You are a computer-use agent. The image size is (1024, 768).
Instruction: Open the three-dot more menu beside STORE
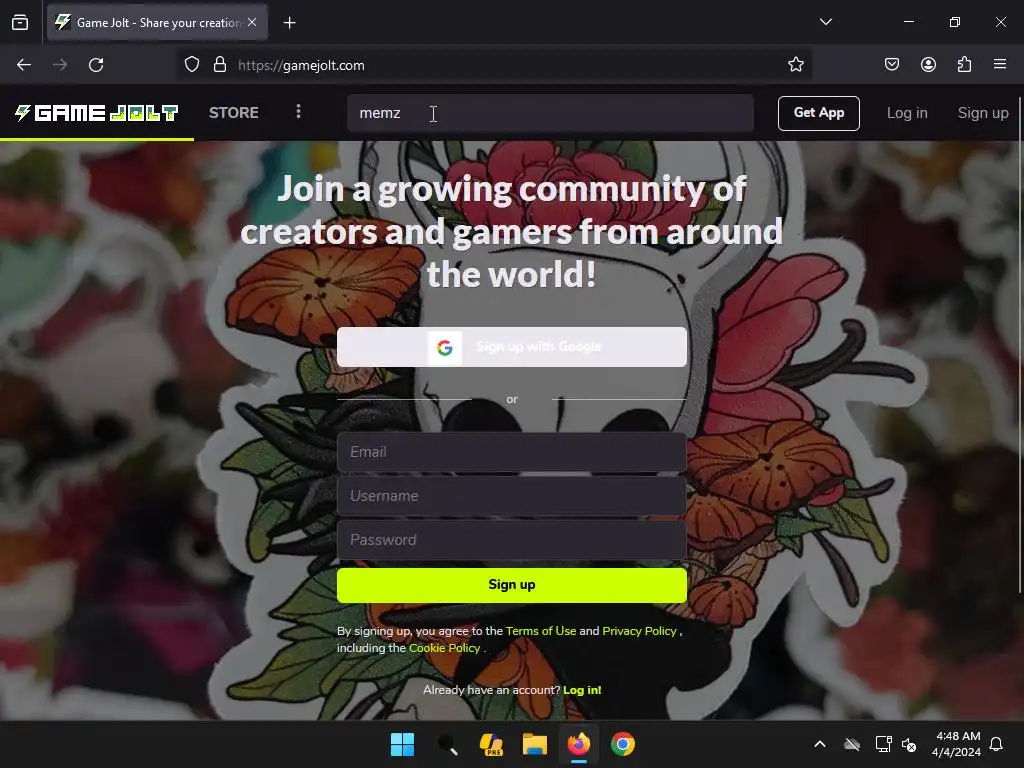point(298,112)
